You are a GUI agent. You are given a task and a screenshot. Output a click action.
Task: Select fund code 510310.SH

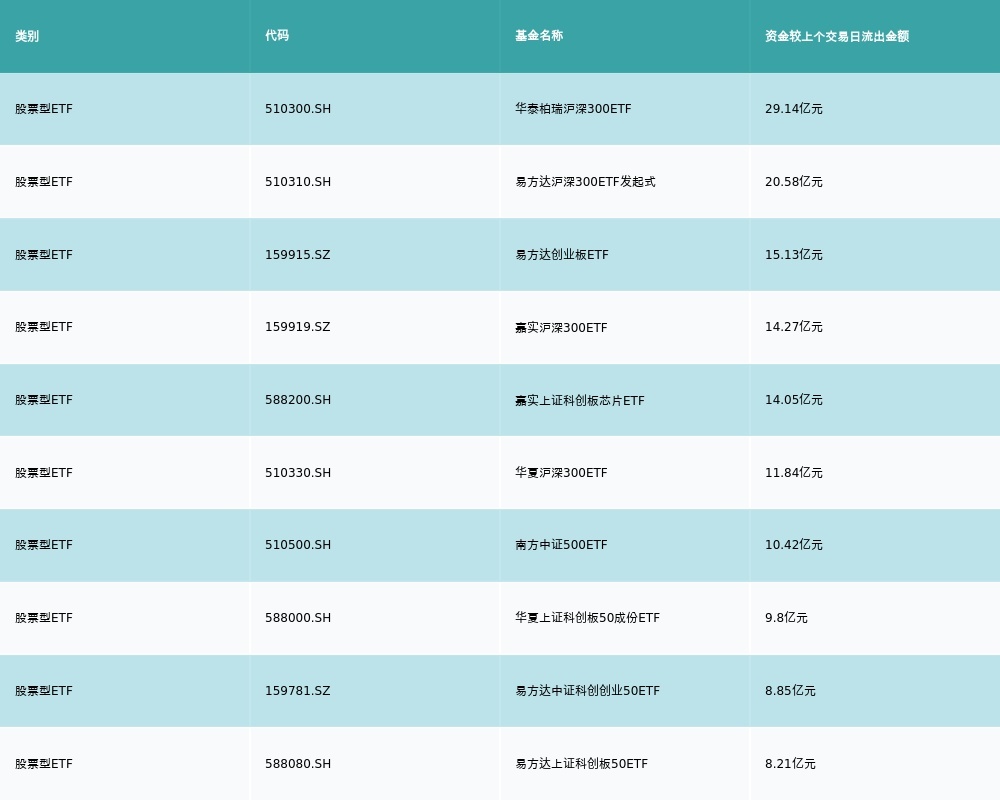point(298,182)
